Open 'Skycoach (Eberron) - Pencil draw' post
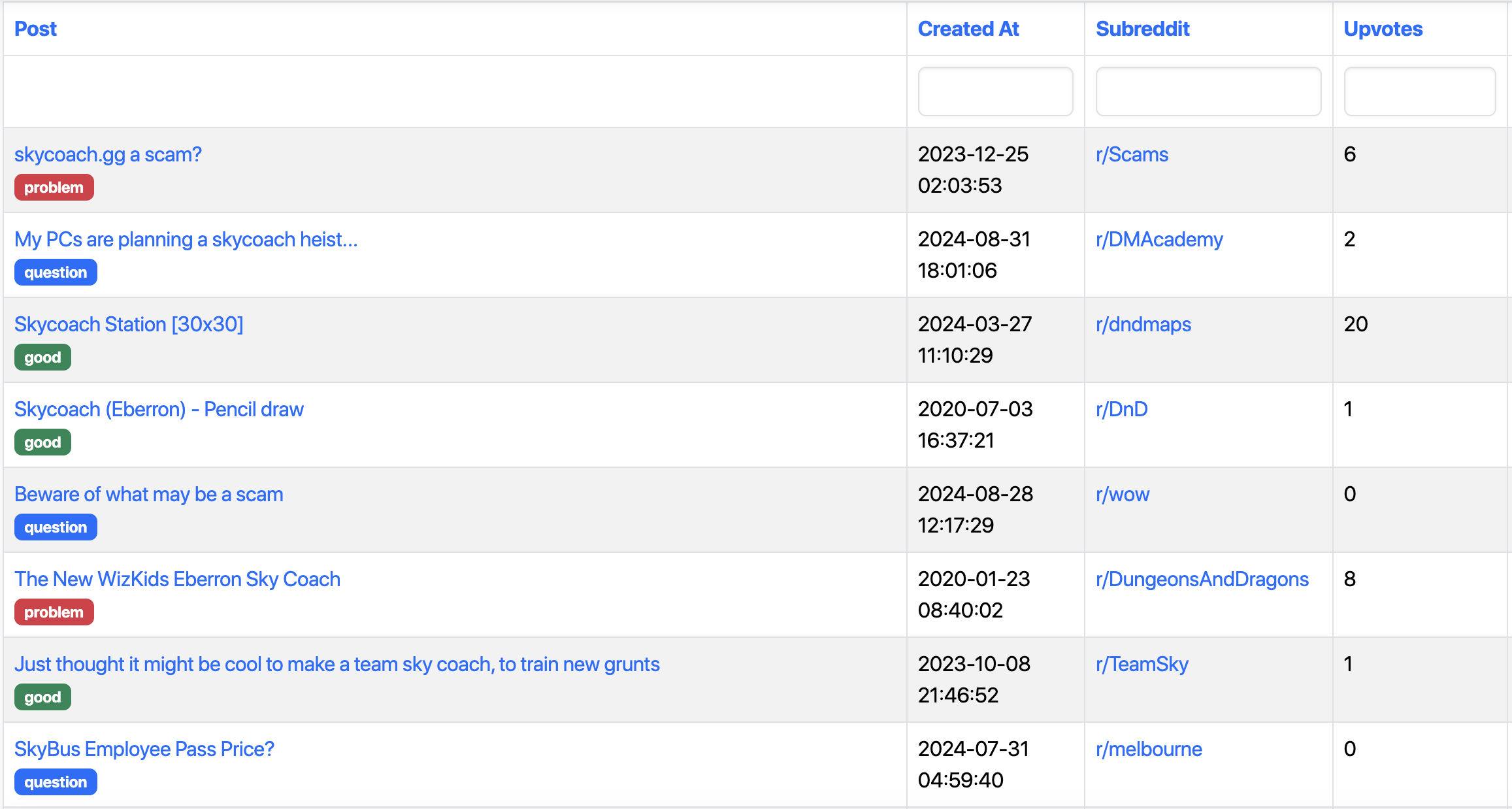This screenshot has height=809, width=1512. point(159,409)
